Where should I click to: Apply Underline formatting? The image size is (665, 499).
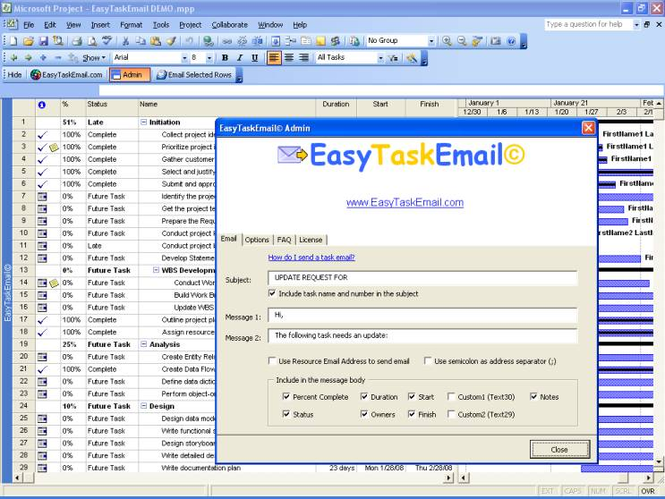pos(254,58)
